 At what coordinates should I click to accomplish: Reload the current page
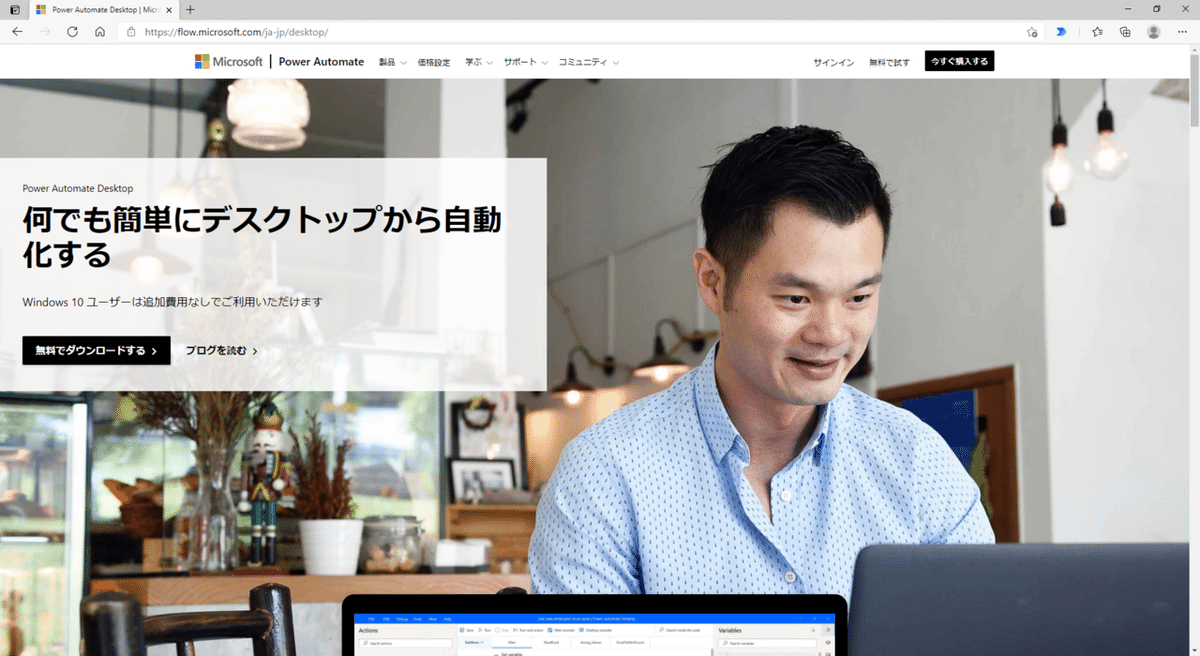pyautogui.click(x=72, y=32)
